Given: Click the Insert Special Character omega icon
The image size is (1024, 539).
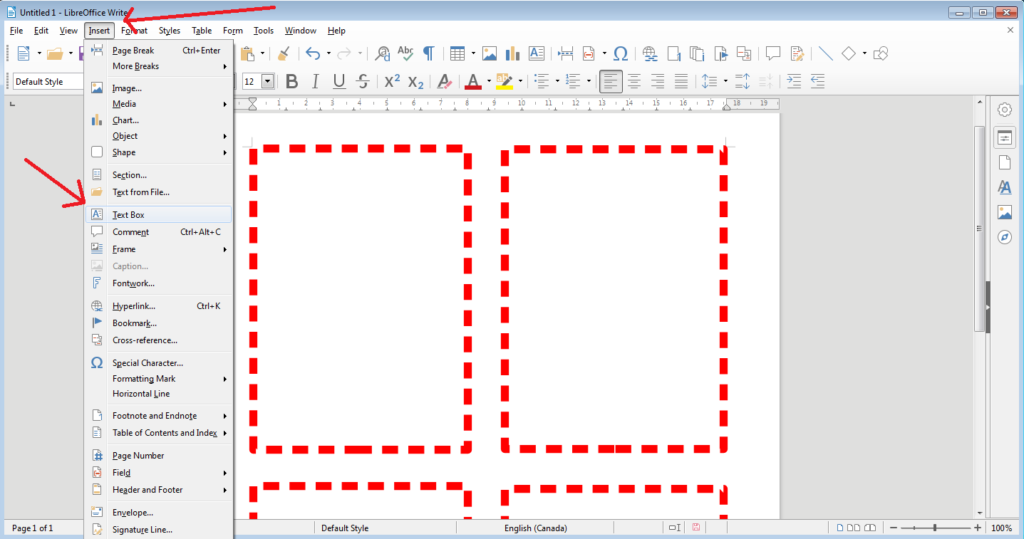Looking at the screenshot, I should pos(620,53).
